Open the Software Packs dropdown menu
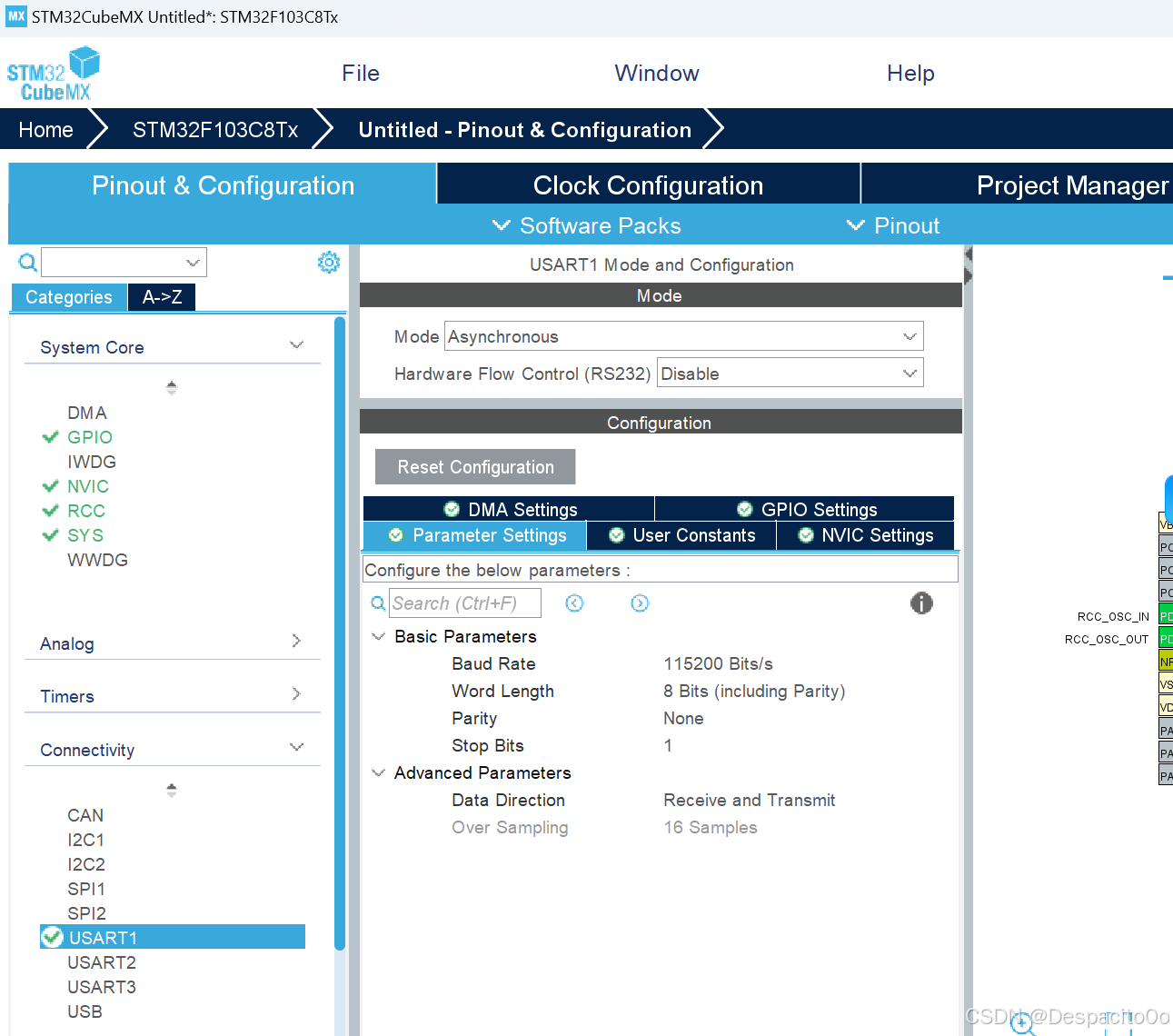1173x1036 pixels. click(586, 225)
